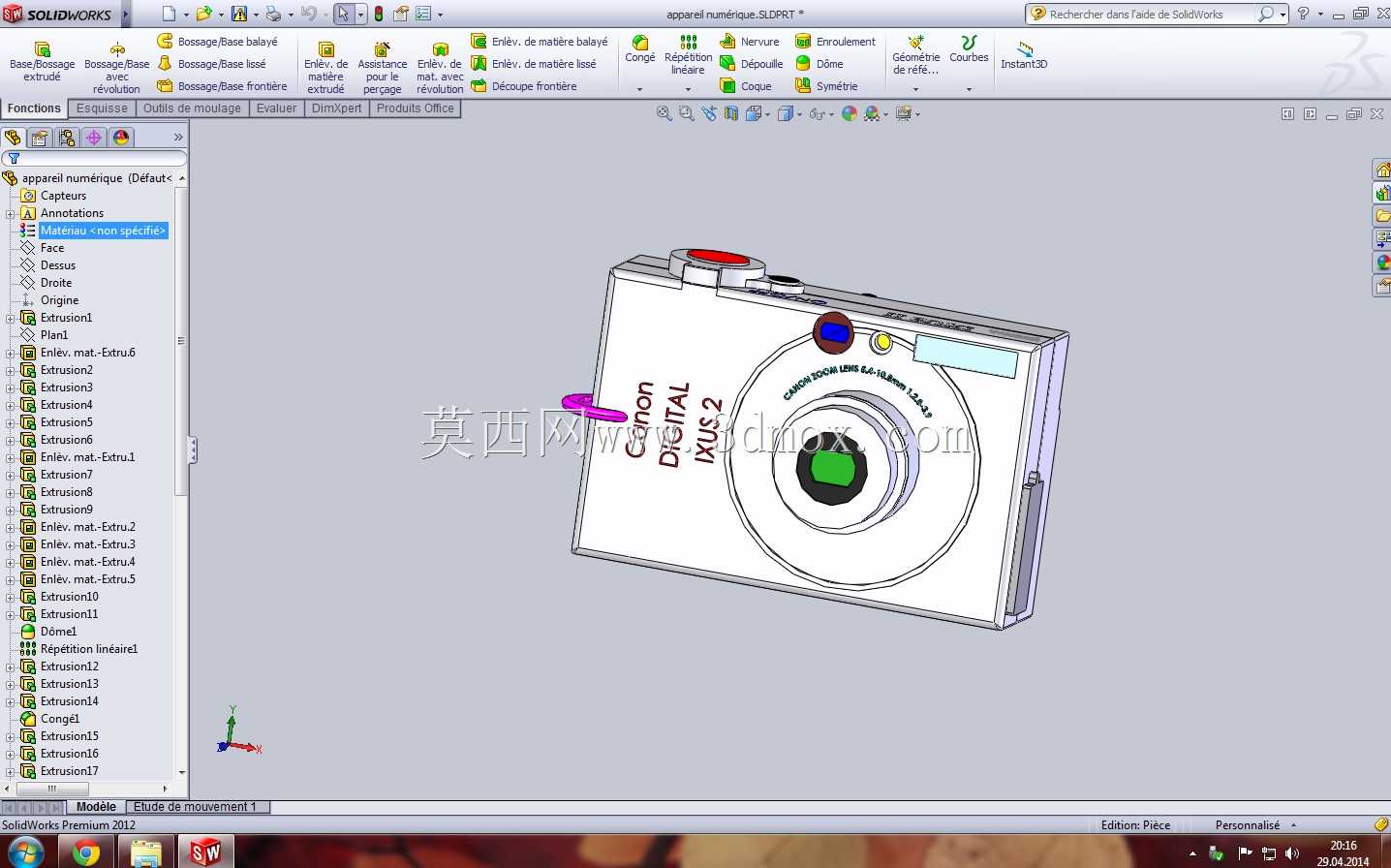Viewport: 1391px width, 868px height.
Task: Select Bossage/Base avec révolution tool
Action: pos(116,68)
